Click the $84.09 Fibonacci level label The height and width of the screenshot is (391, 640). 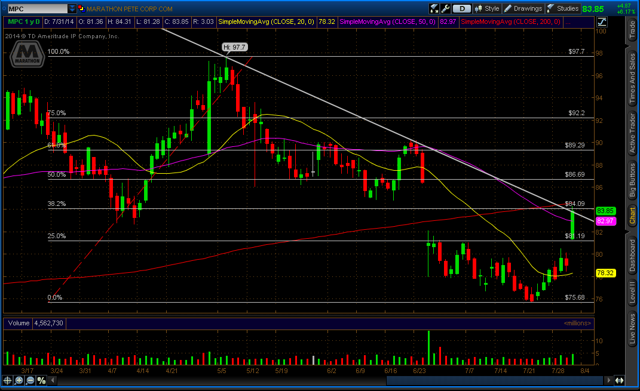575,204
